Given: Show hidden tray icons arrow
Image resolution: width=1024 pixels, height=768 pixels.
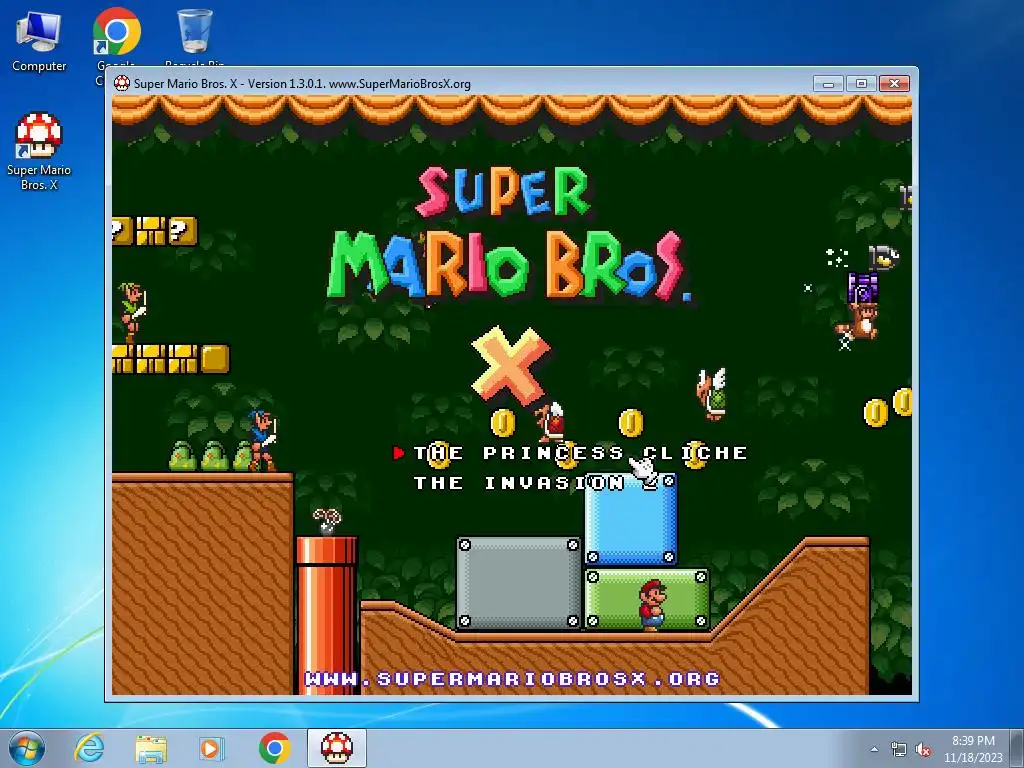Looking at the screenshot, I should tap(874, 749).
